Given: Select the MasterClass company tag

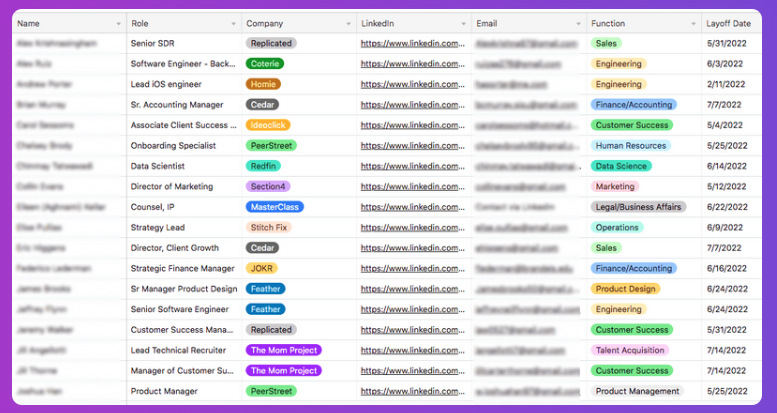Looking at the screenshot, I should coord(275,207).
